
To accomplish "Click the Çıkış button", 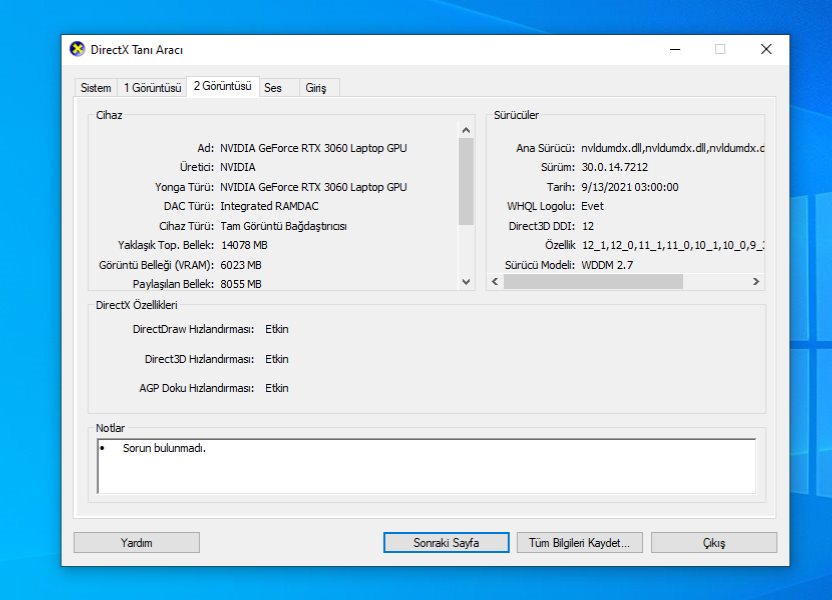I will 714,543.
